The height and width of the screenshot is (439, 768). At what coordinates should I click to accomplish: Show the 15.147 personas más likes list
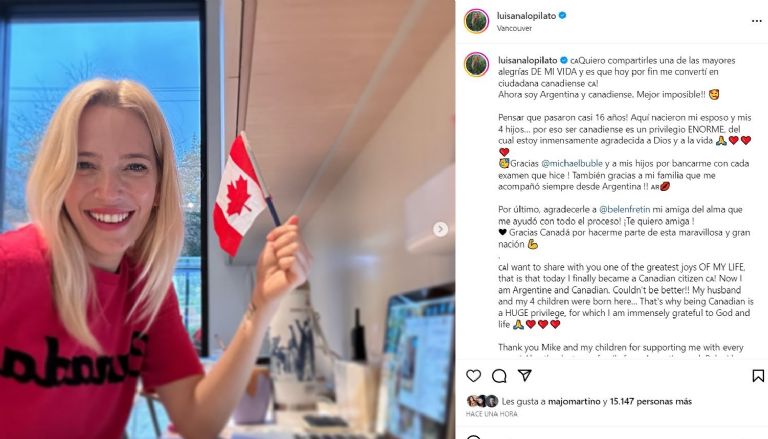click(x=650, y=401)
